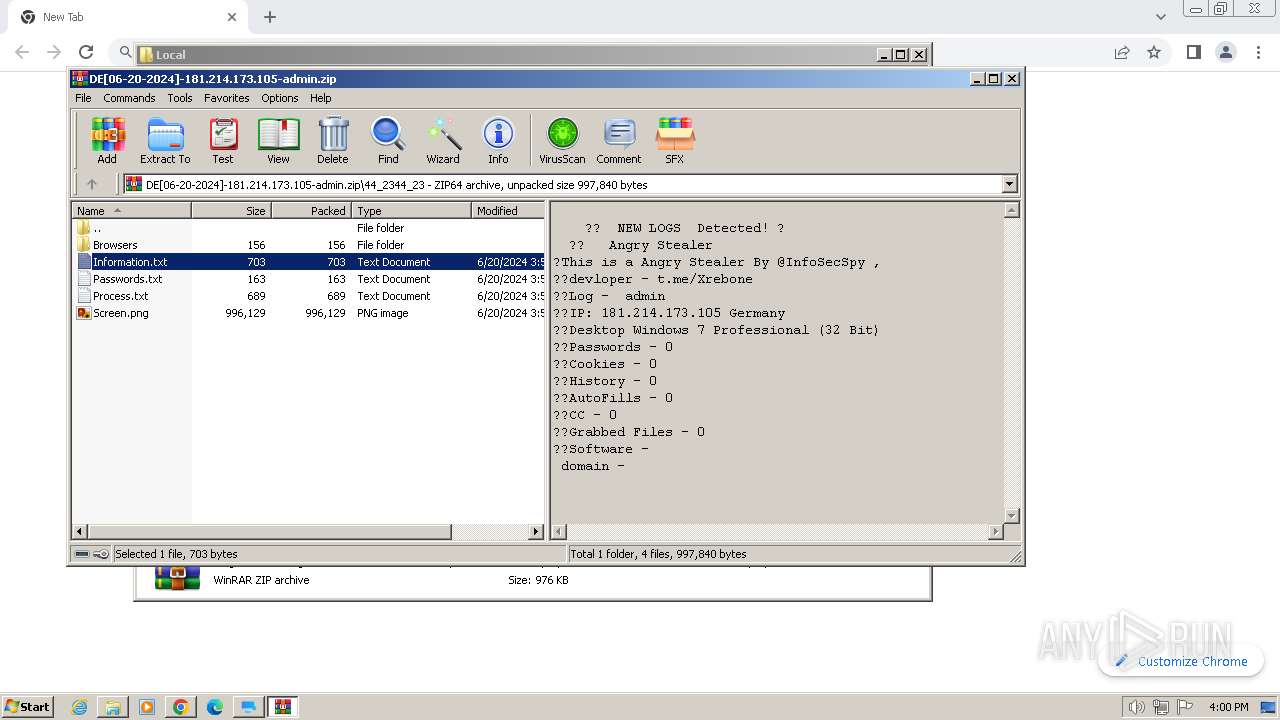1280x720 pixels.
Task: Switch to WinRAR taskbar button
Action: point(283,707)
